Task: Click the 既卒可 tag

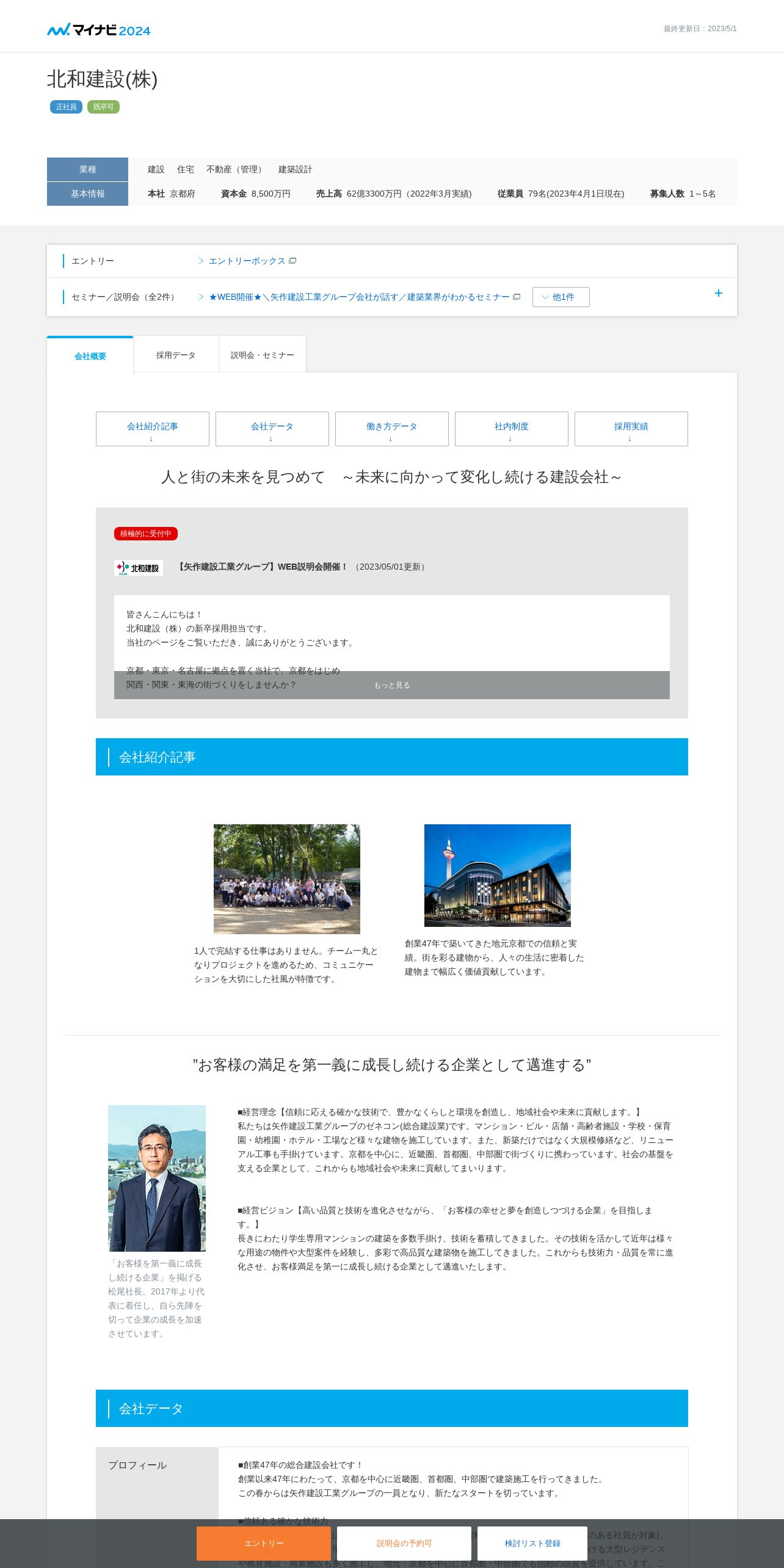Action: [103, 107]
